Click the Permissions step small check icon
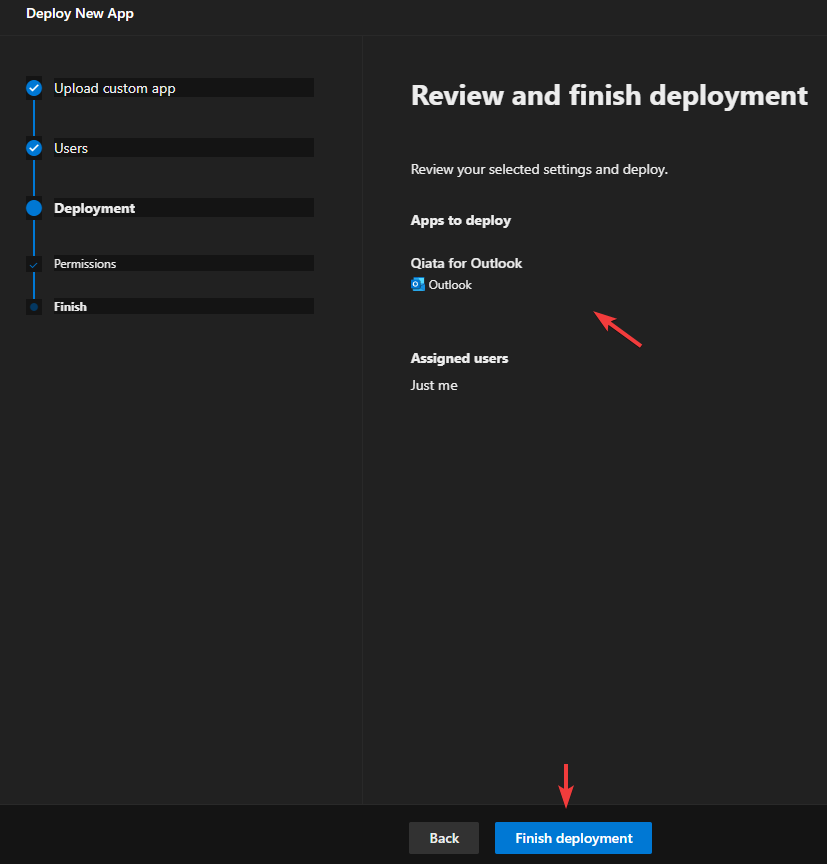 pos(34,264)
